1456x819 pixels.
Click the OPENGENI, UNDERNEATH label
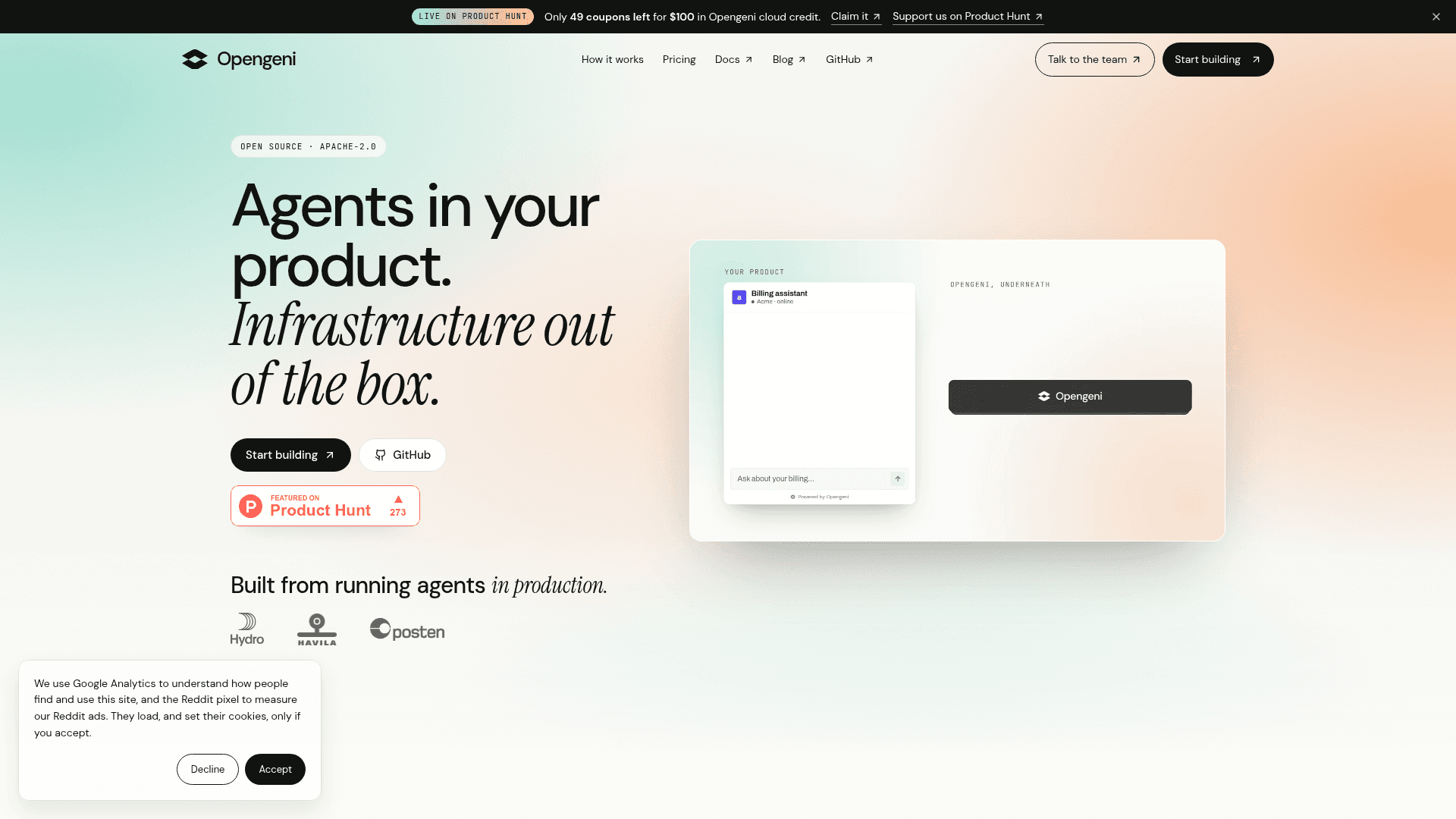tap(1000, 284)
